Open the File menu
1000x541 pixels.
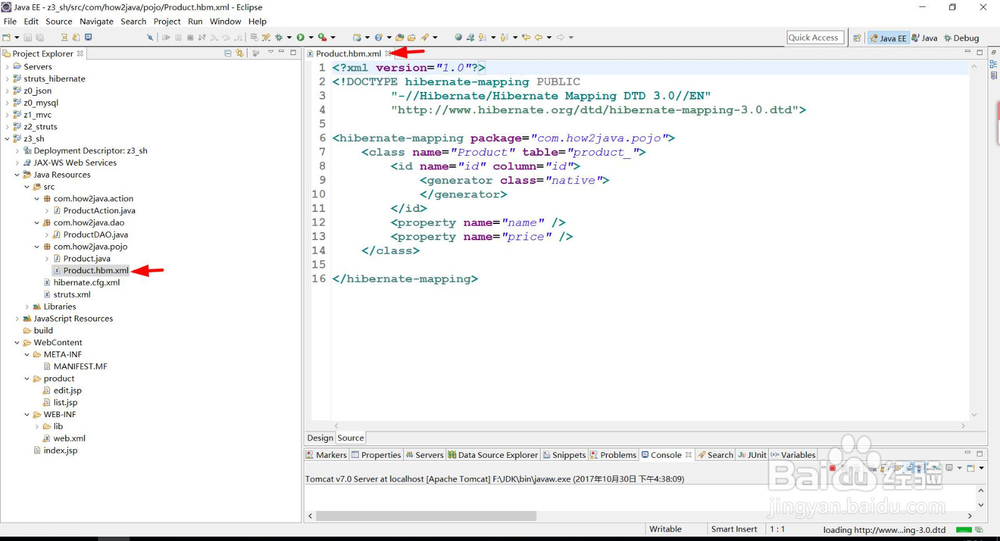click(10, 21)
